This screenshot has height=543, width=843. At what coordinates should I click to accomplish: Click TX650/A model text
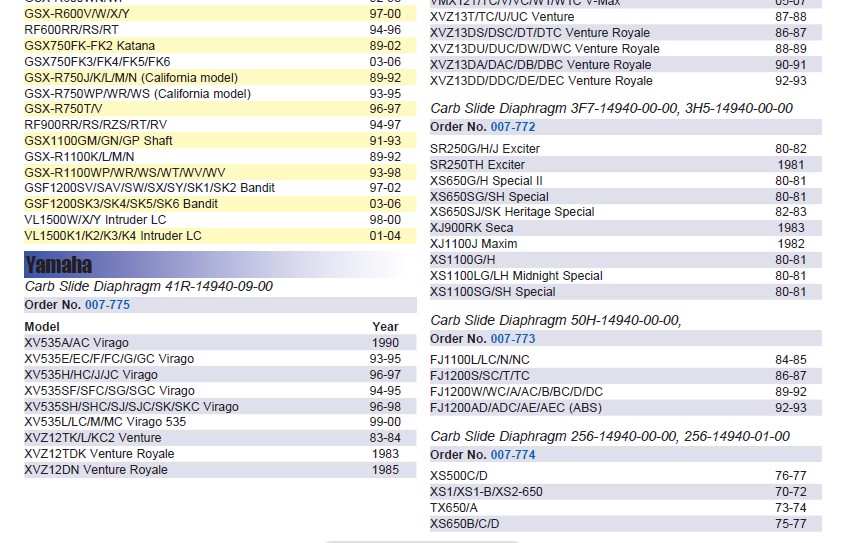pyautogui.click(x=454, y=508)
